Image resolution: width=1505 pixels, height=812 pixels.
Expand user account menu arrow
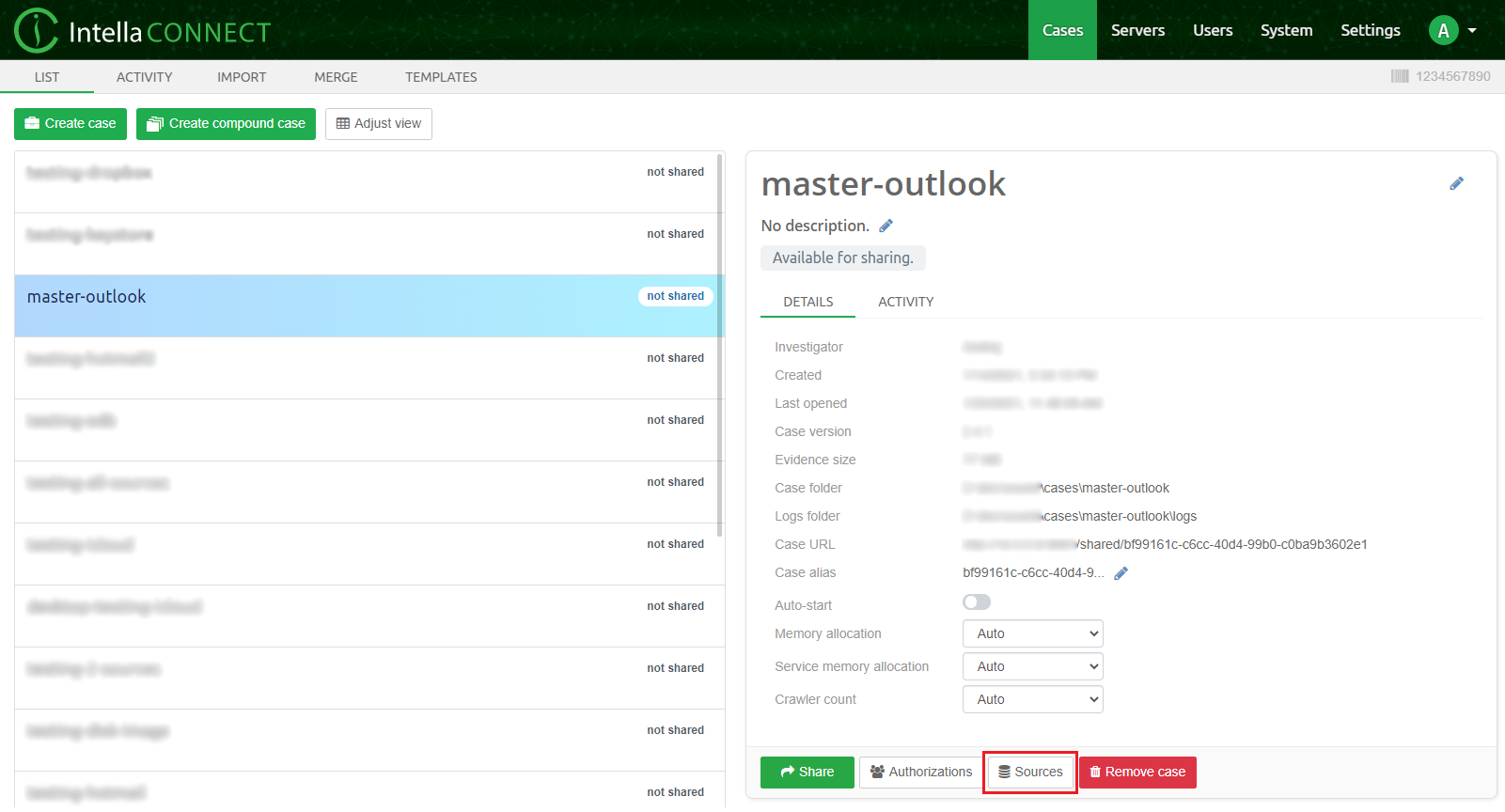coord(1472,31)
